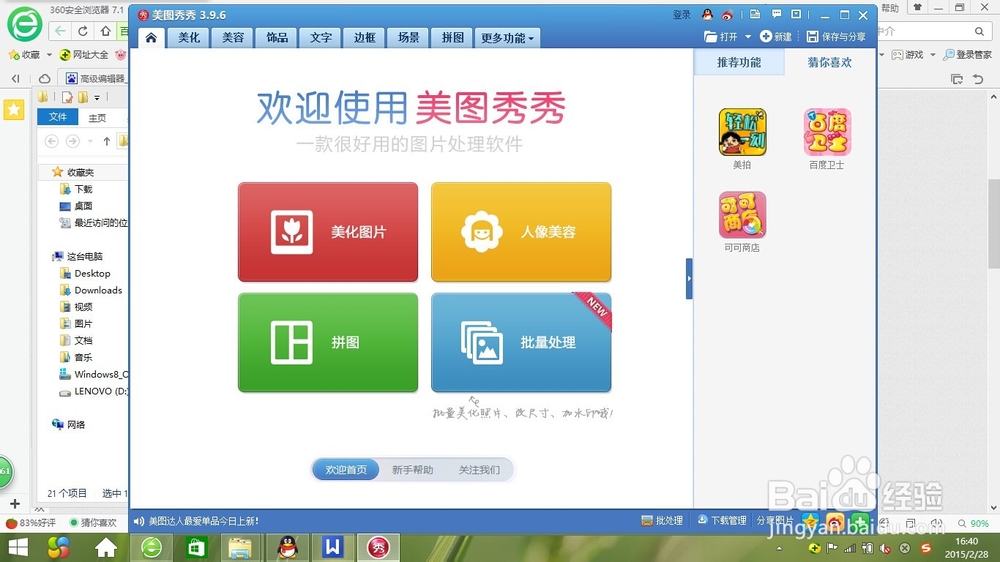Click browser back arrow in 360 browser
1000x562 pixels.
(60, 31)
